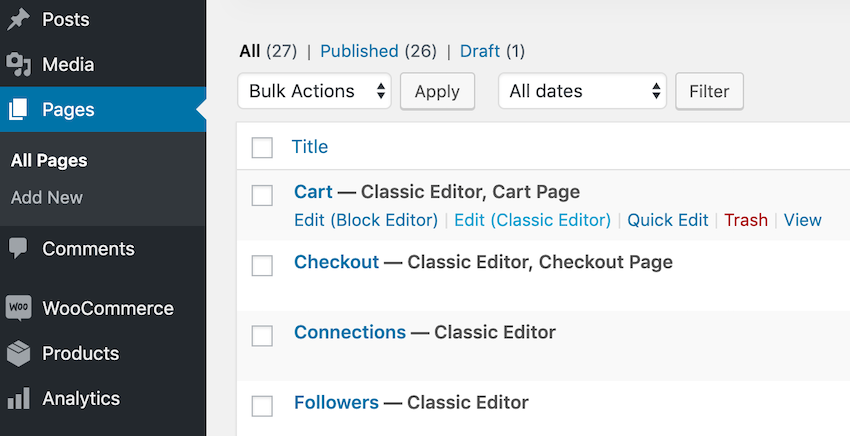Screen dimensions: 850x436
Task: Sort pages by Title column header
Action: pyautogui.click(x=309, y=147)
